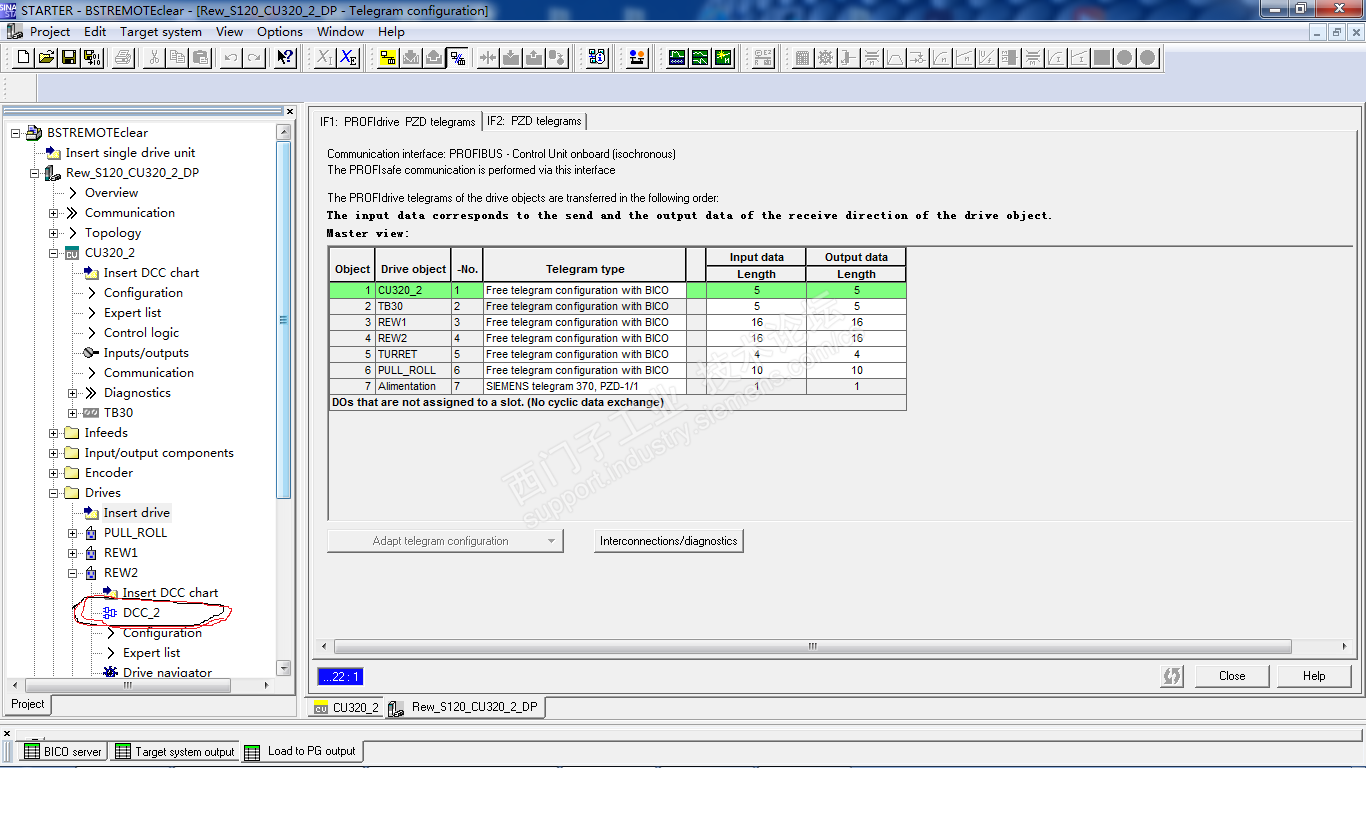Open the Project menu
The image size is (1366, 820).
click(50, 32)
